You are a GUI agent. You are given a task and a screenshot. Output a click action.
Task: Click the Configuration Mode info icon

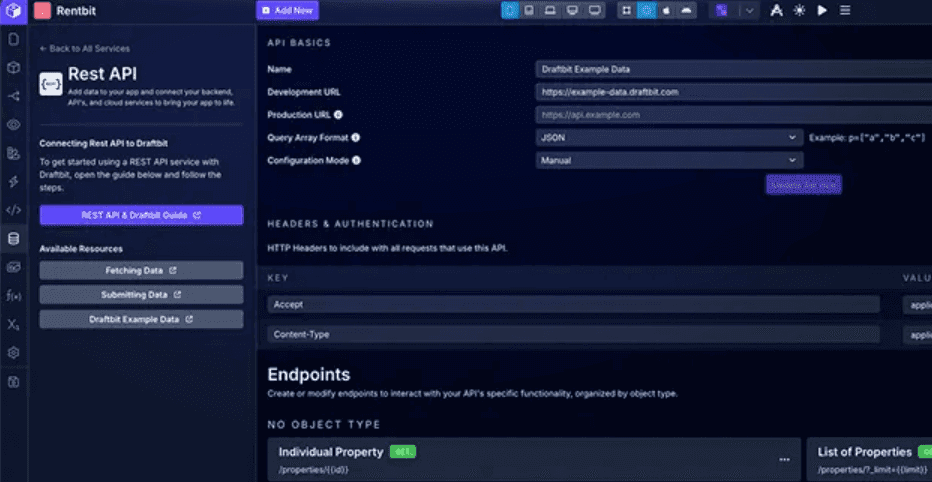[x=356, y=160]
